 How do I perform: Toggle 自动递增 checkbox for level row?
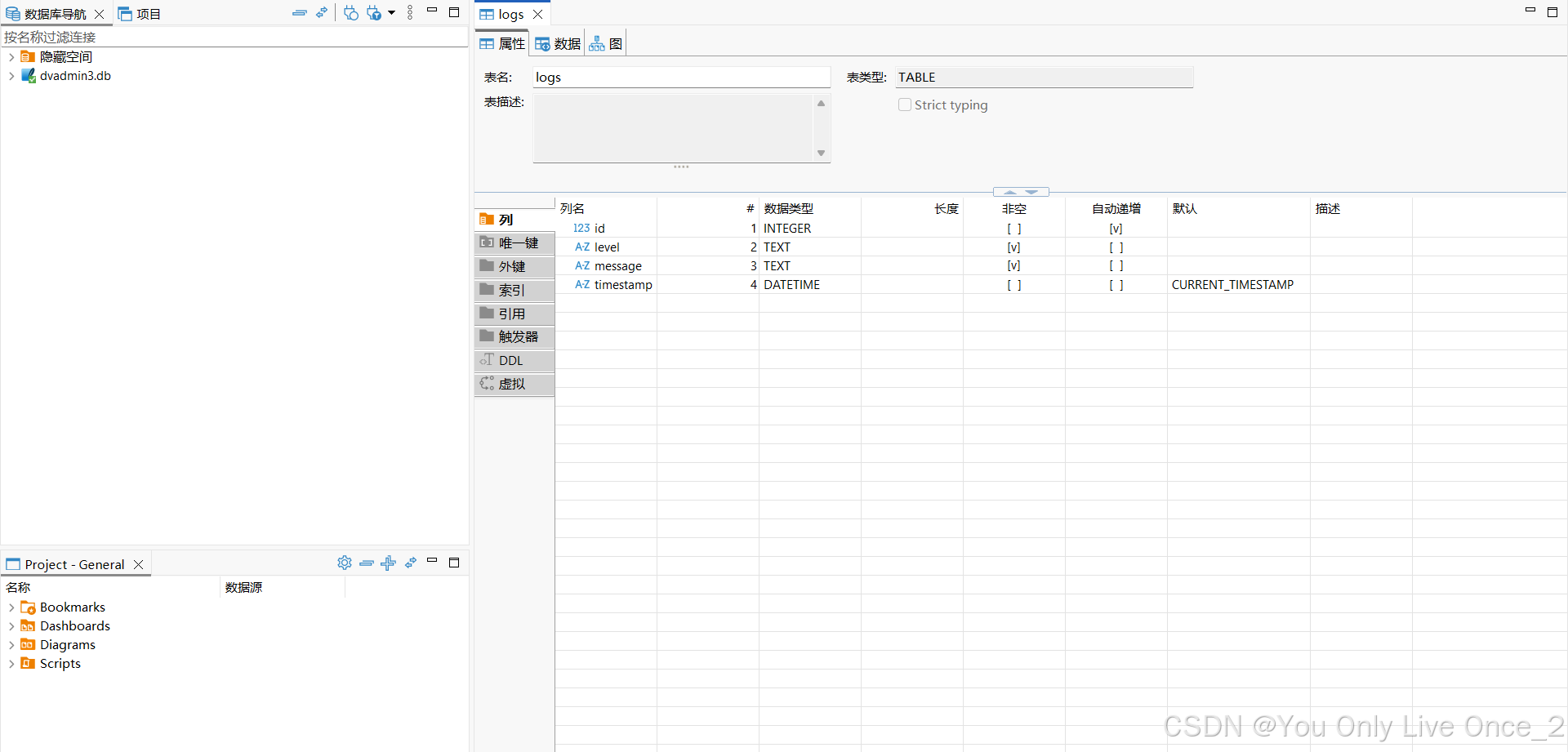[1116, 247]
